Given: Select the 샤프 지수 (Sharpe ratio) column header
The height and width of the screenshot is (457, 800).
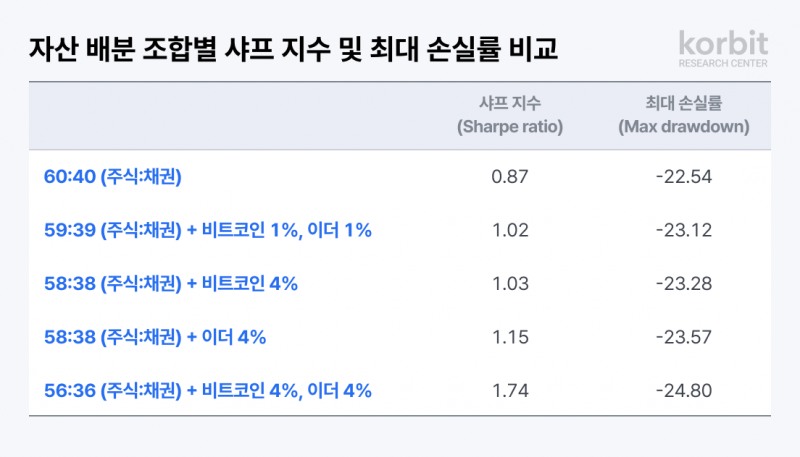Looking at the screenshot, I should (x=509, y=115).
